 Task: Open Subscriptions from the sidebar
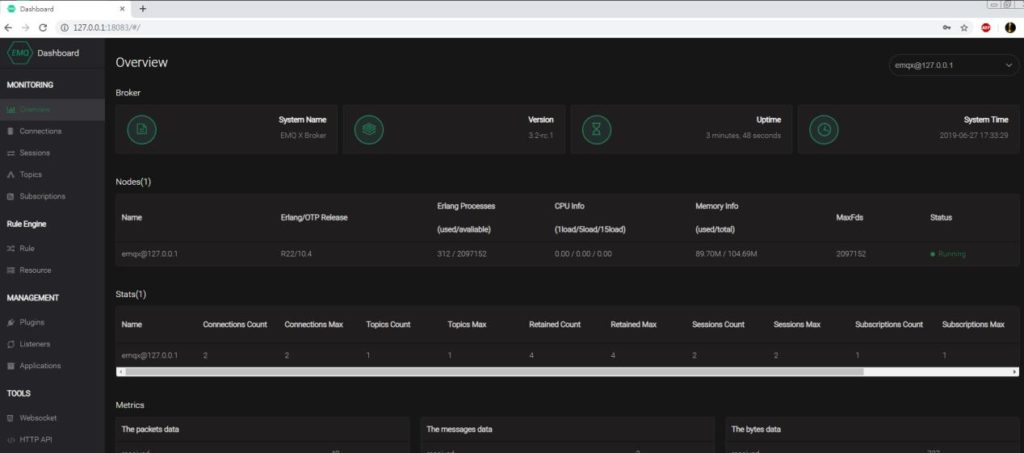42,196
